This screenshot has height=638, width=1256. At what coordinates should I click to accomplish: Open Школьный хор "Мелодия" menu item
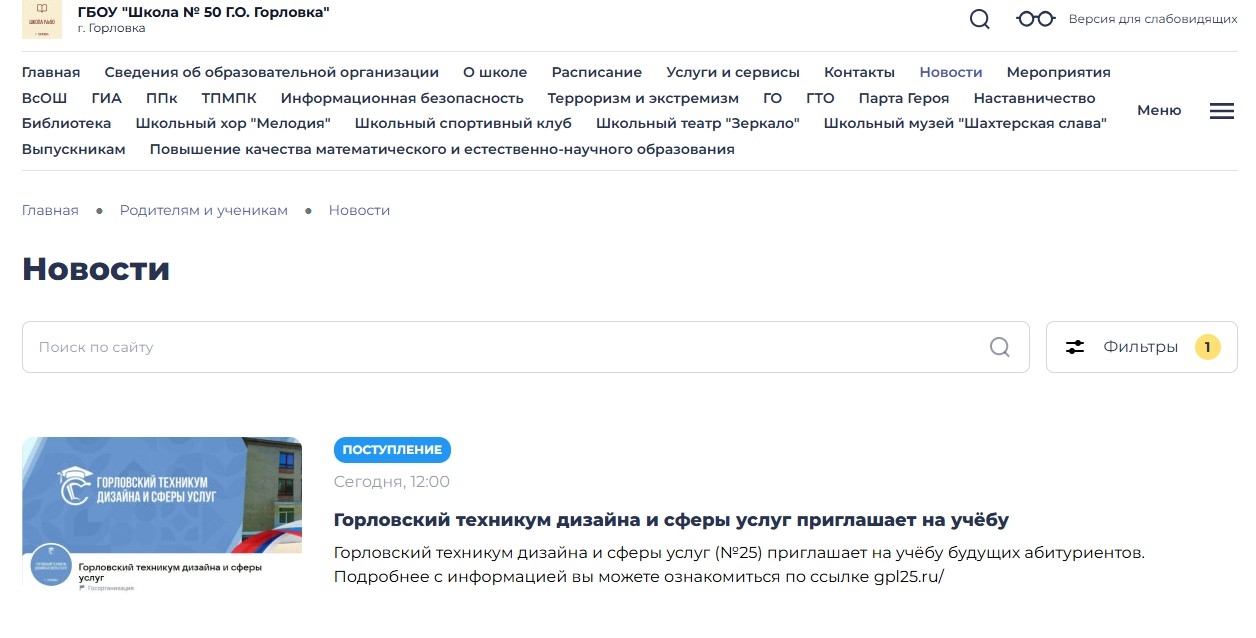click(233, 123)
